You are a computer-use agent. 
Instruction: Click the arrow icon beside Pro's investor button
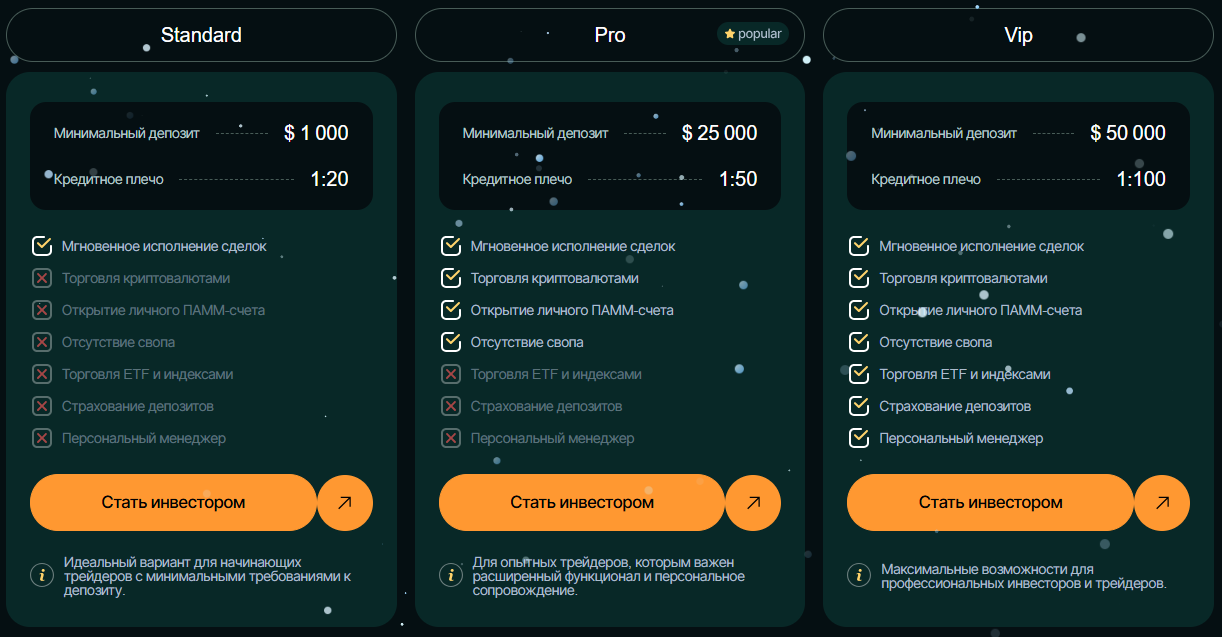(x=753, y=502)
